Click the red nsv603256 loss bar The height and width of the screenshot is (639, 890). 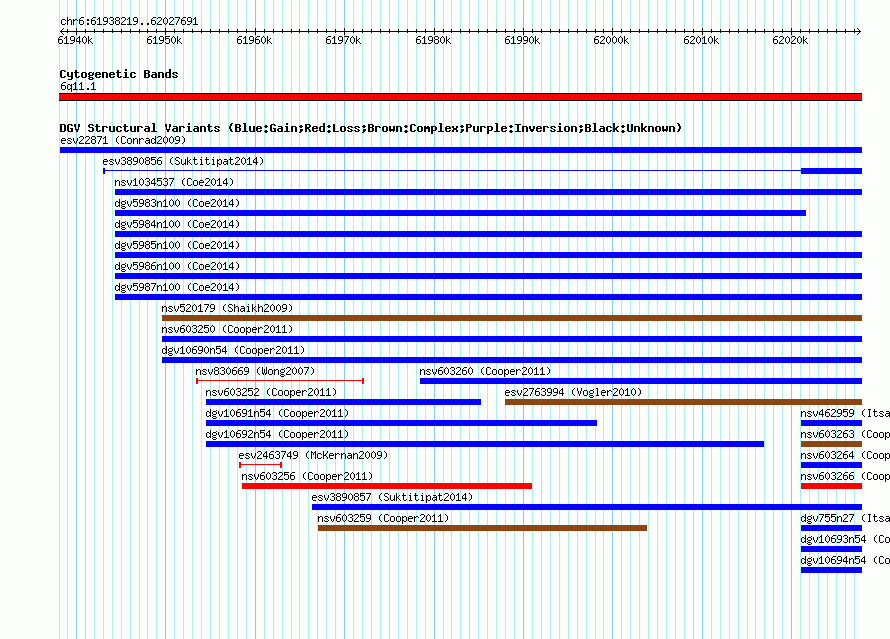pos(387,486)
